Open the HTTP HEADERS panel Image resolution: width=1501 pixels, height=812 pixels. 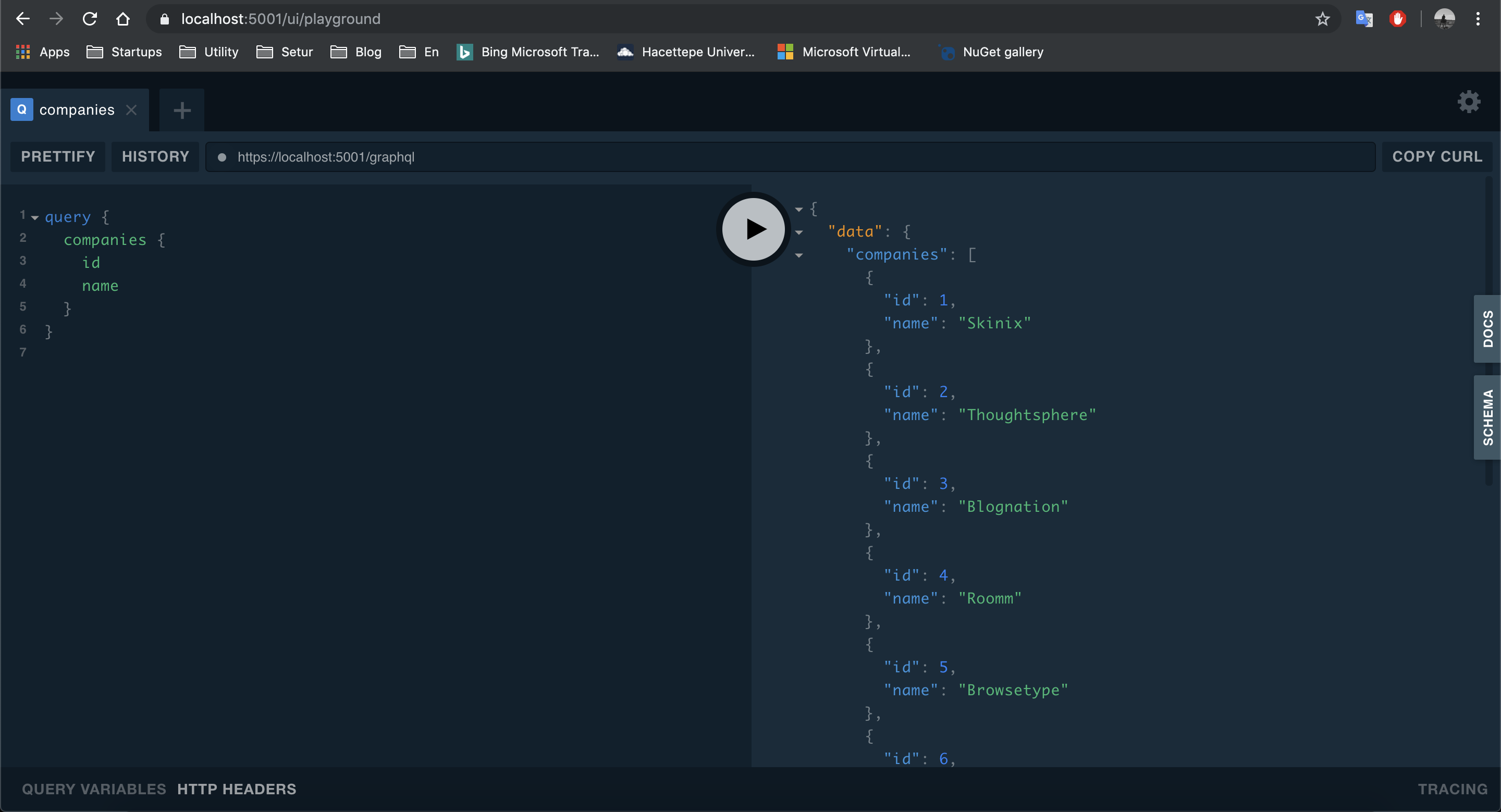coord(237,789)
